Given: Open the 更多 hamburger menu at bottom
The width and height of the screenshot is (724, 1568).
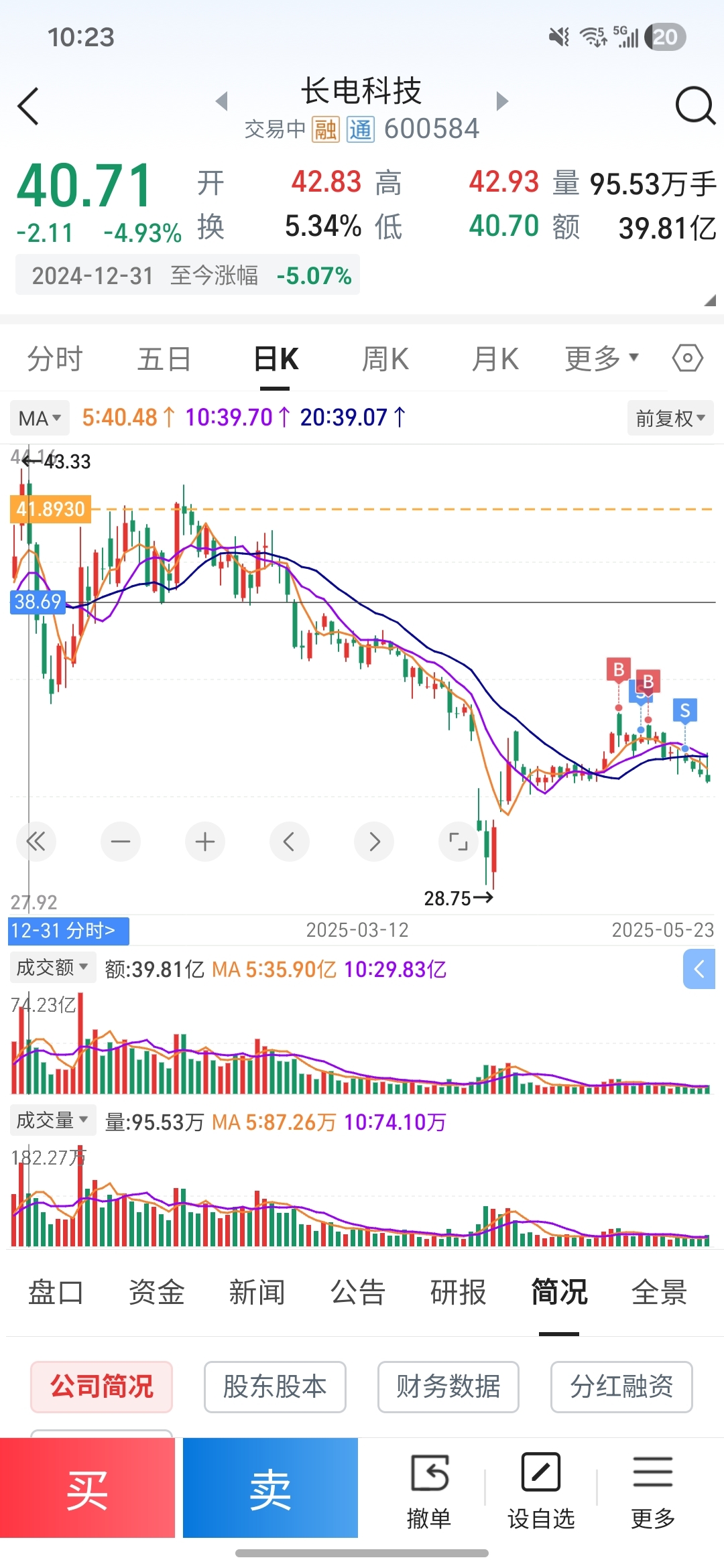Looking at the screenshot, I should click(653, 1492).
